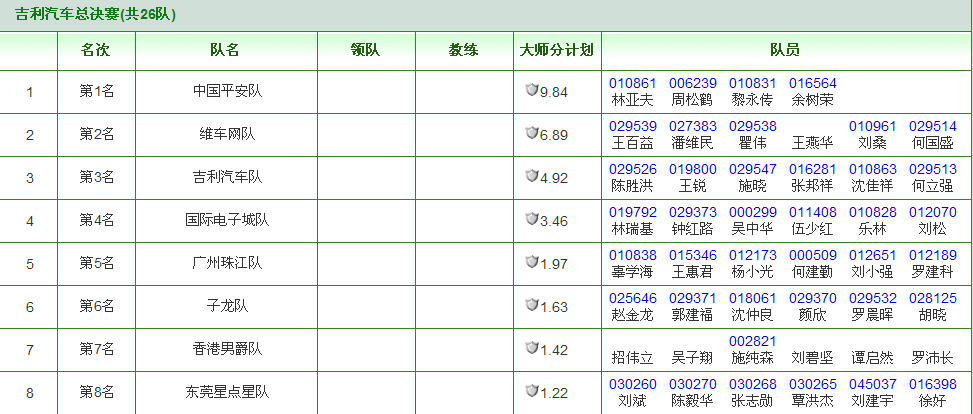This screenshot has width=973, height=414.
Task: Click the shield icon beside 4.92
Action: click(x=532, y=177)
